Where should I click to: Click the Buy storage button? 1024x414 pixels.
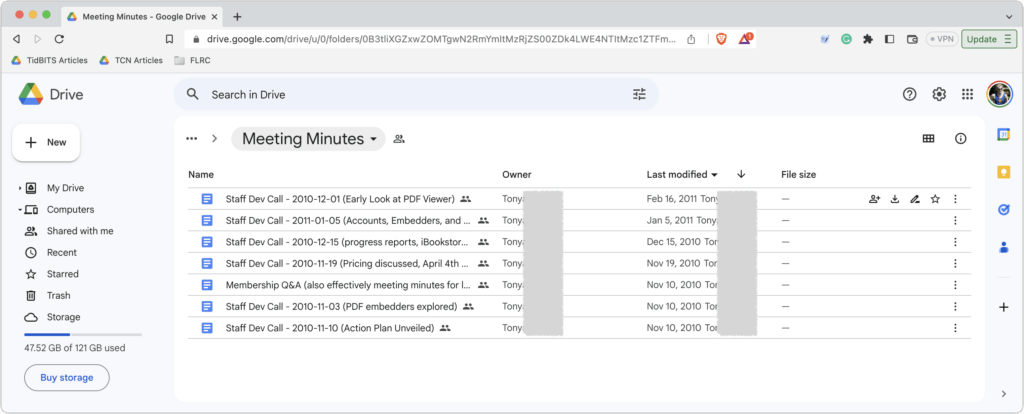tap(67, 377)
